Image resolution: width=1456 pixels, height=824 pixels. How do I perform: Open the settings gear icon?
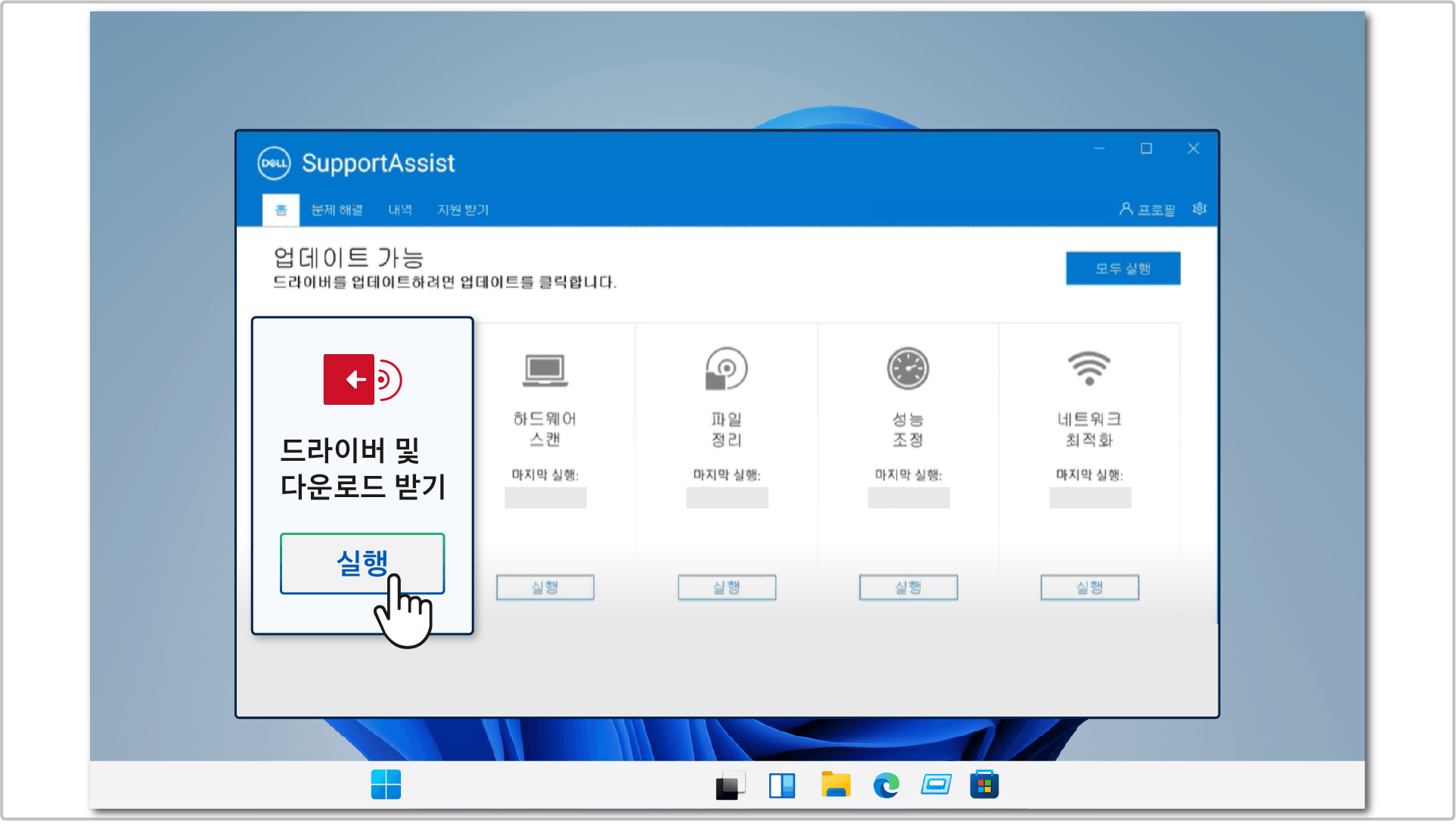(1200, 209)
